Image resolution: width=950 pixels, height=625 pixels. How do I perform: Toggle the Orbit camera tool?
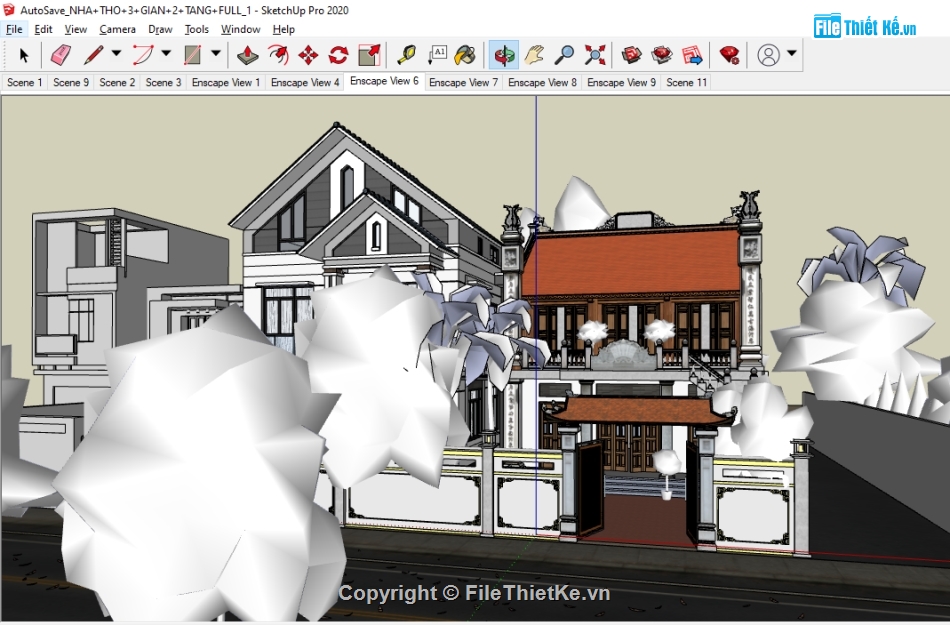pos(503,55)
